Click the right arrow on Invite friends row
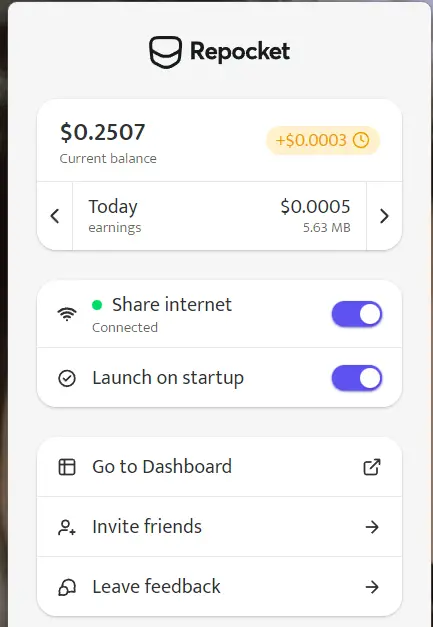This screenshot has width=433, height=627. [x=372, y=527]
